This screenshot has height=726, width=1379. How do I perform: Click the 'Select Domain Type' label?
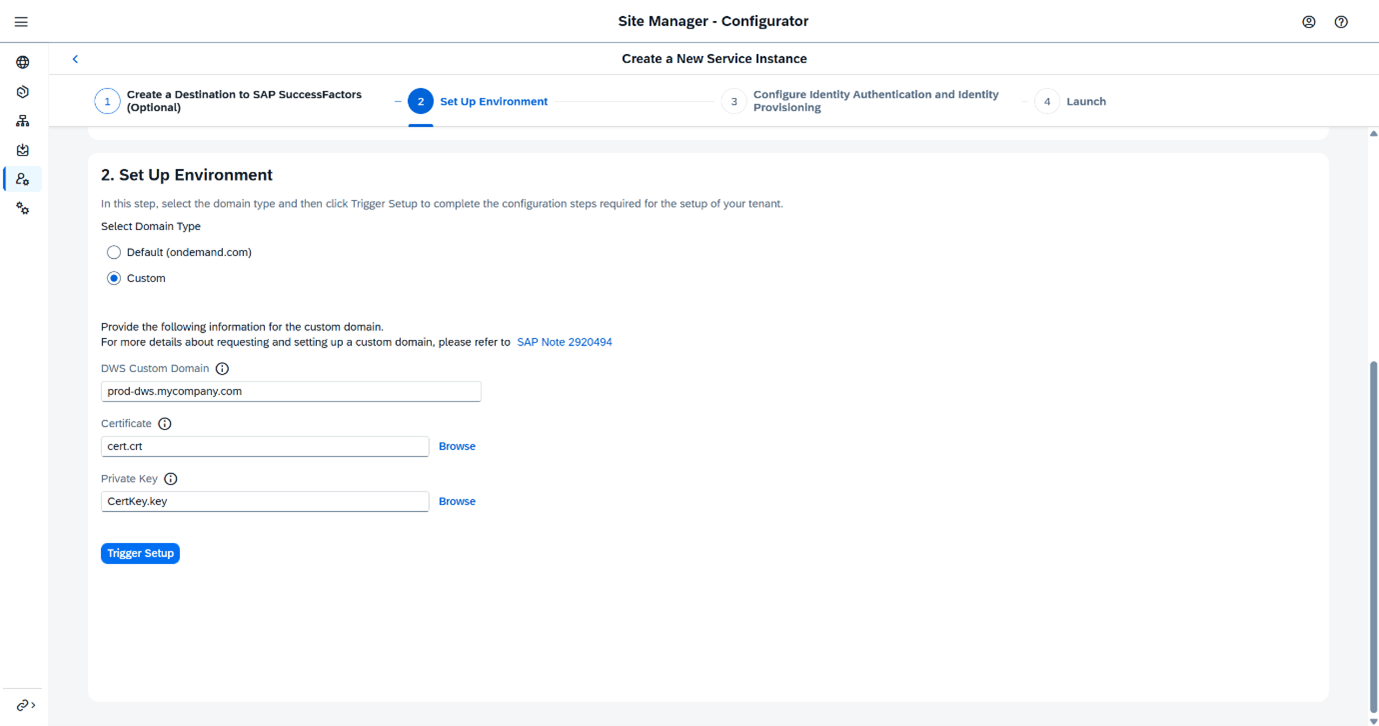[151, 227]
